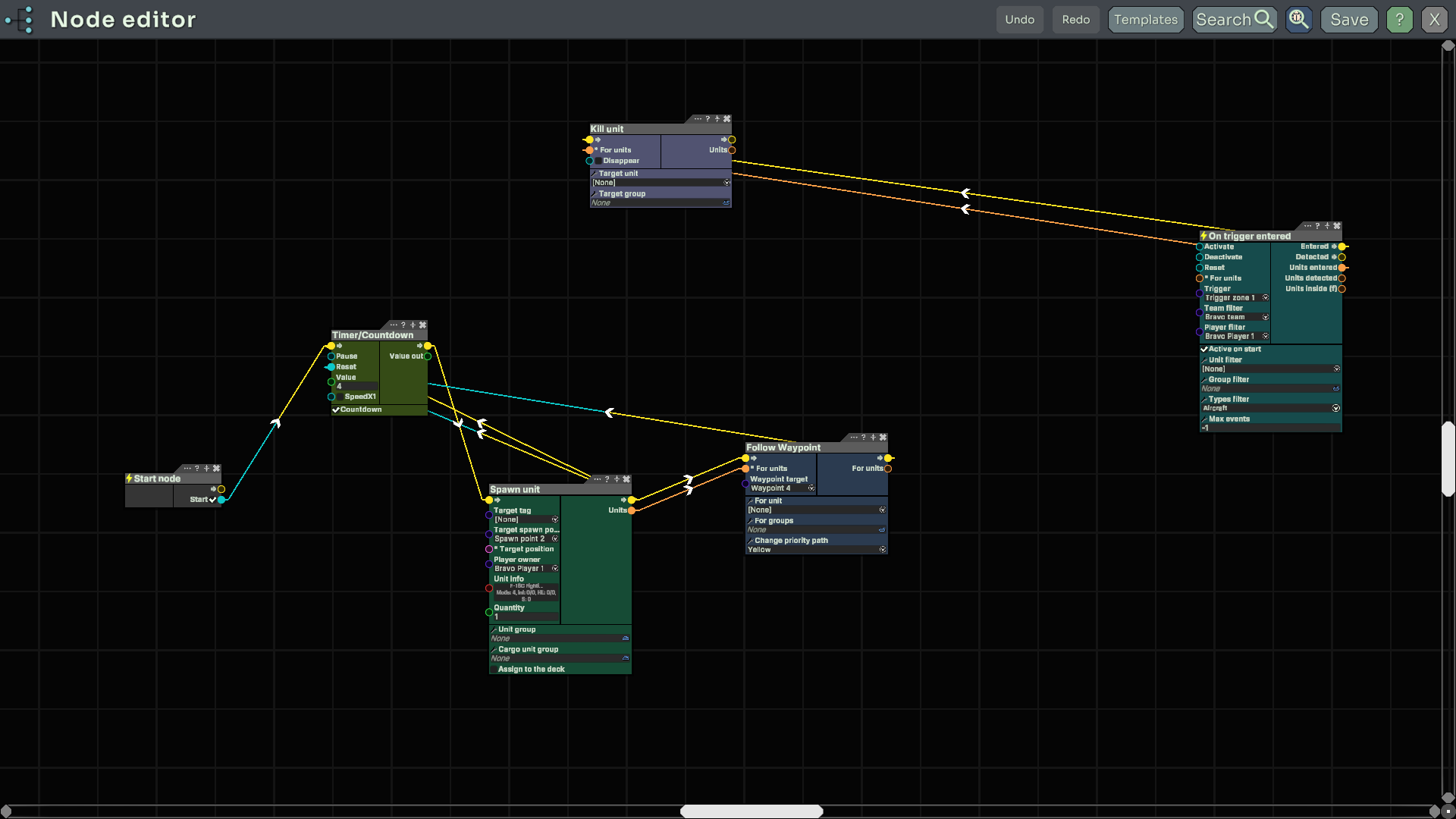Click the Undo button
The image size is (1456, 819).
click(x=1019, y=20)
